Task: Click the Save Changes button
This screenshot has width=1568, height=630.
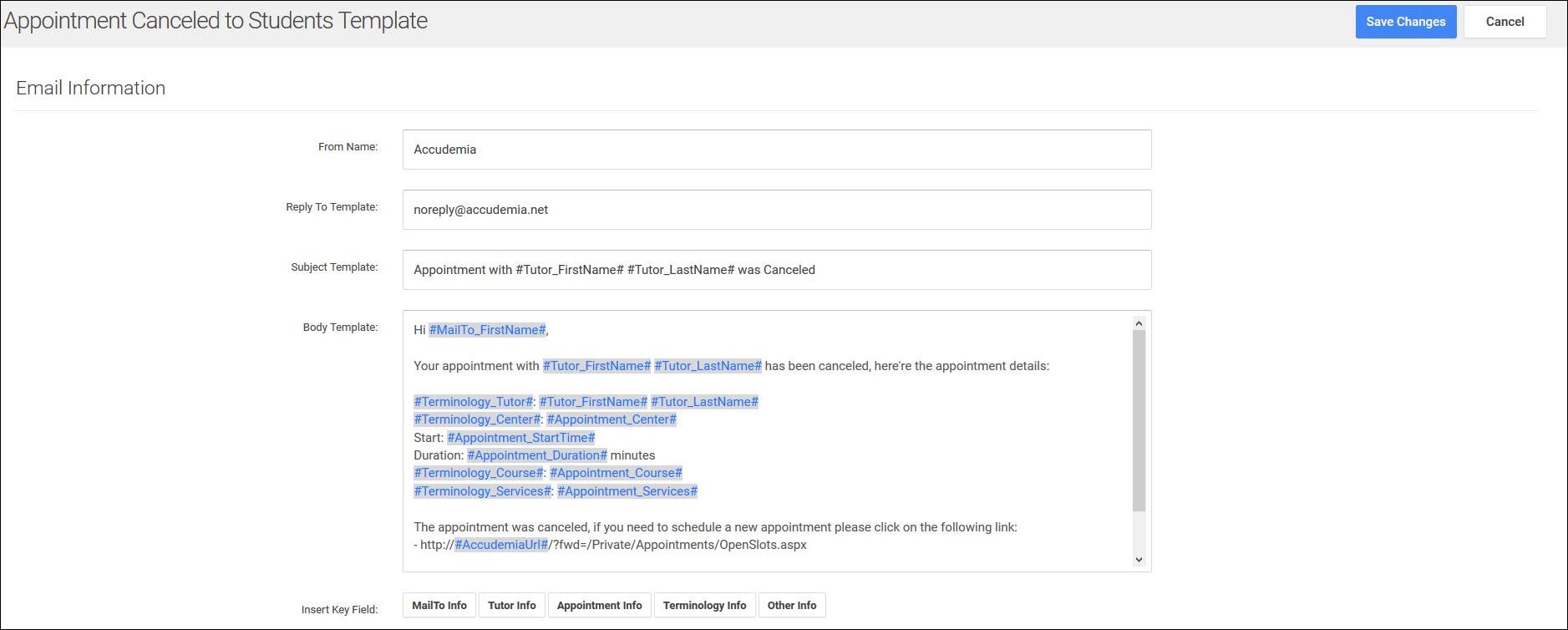Action: [x=1406, y=22]
